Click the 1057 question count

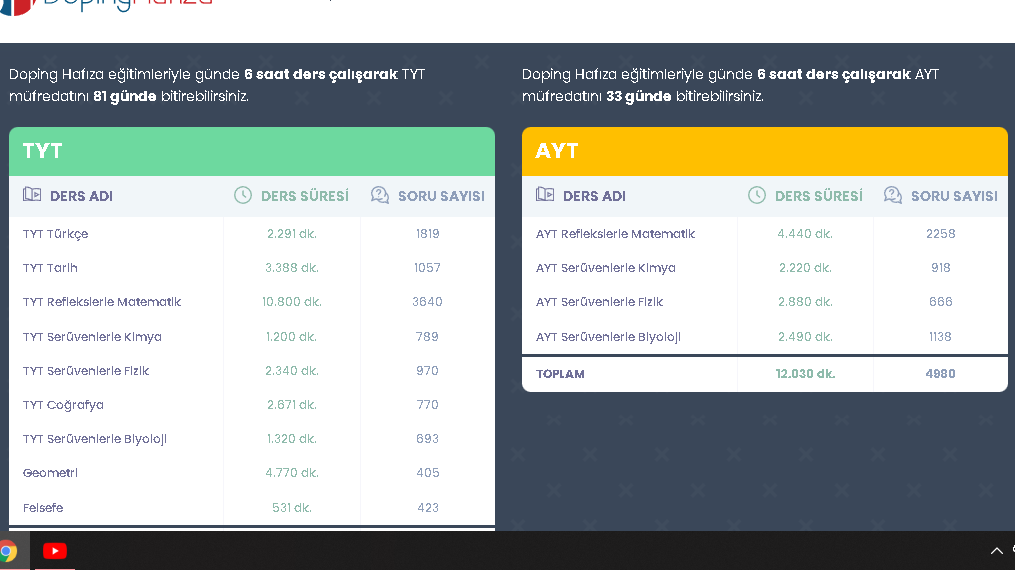427,268
